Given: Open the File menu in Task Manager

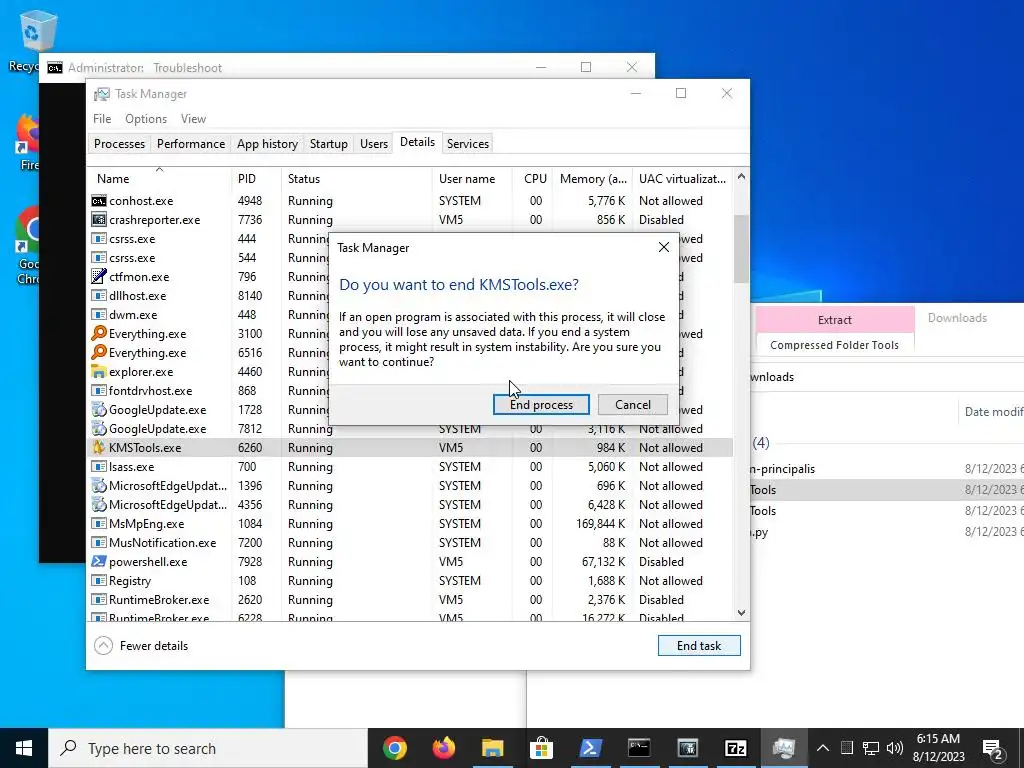Looking at the screenshot, I should [102, 119].
